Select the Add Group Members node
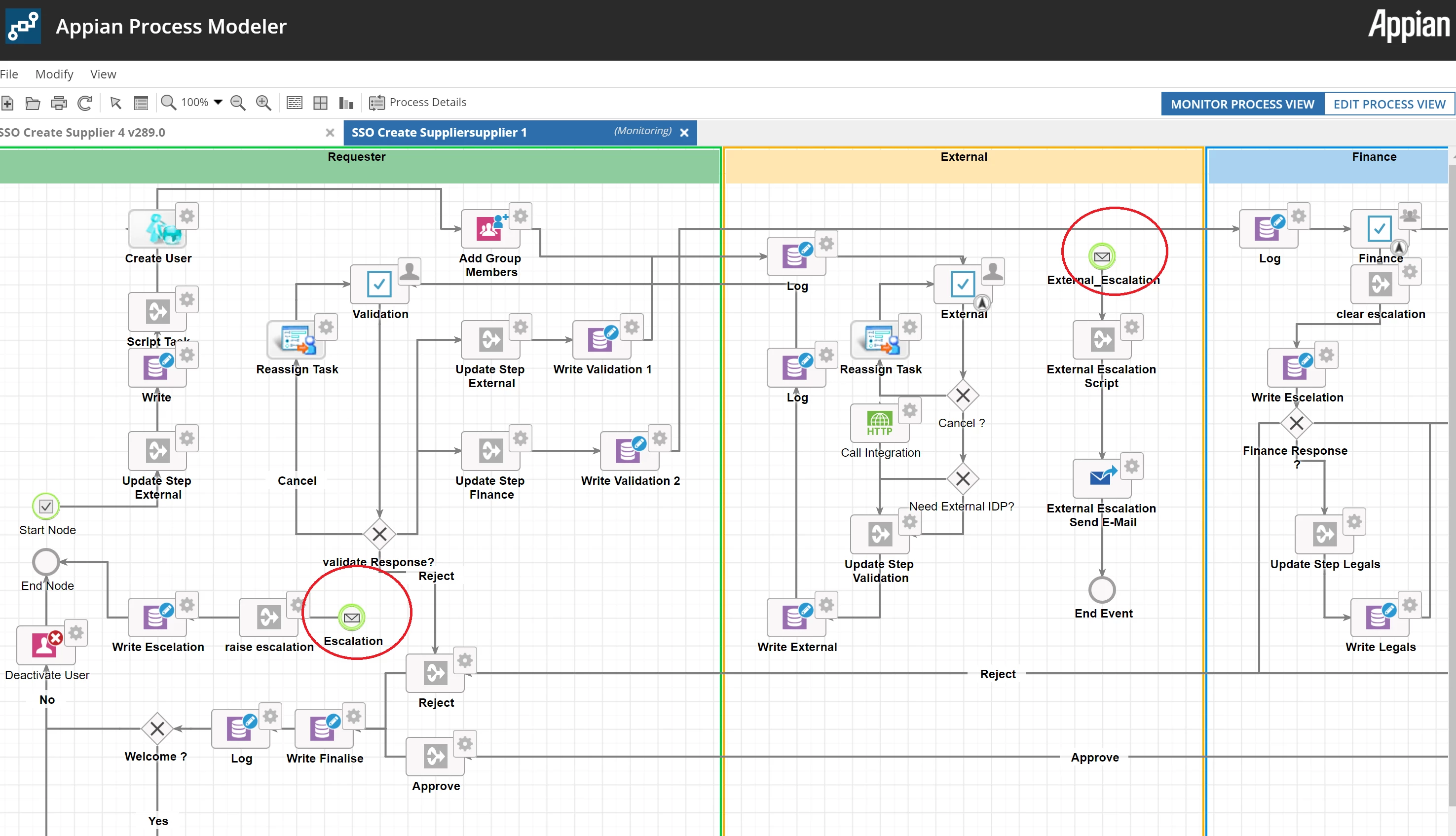The image size is (1456, 836). point(490,228)
